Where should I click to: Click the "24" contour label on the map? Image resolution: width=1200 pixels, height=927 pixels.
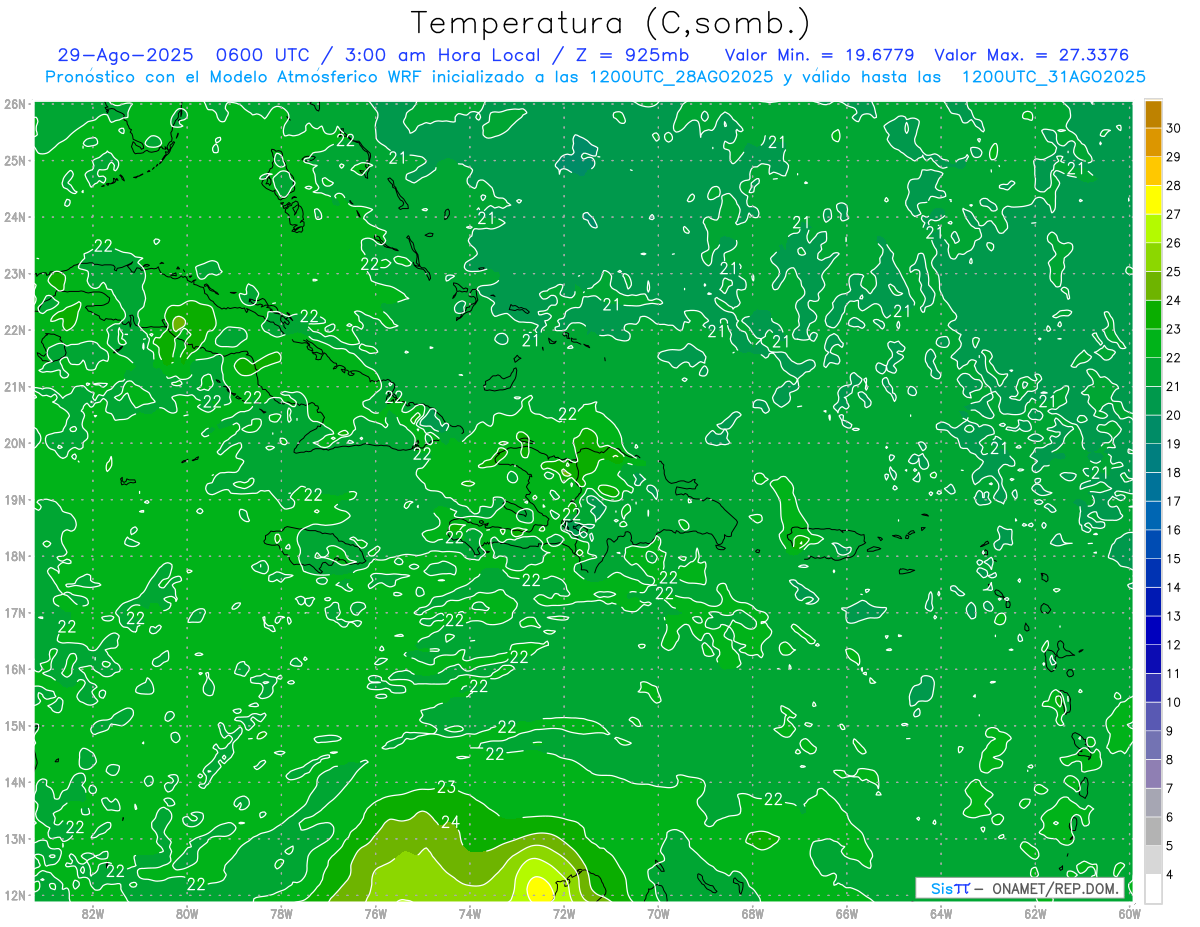450,822
